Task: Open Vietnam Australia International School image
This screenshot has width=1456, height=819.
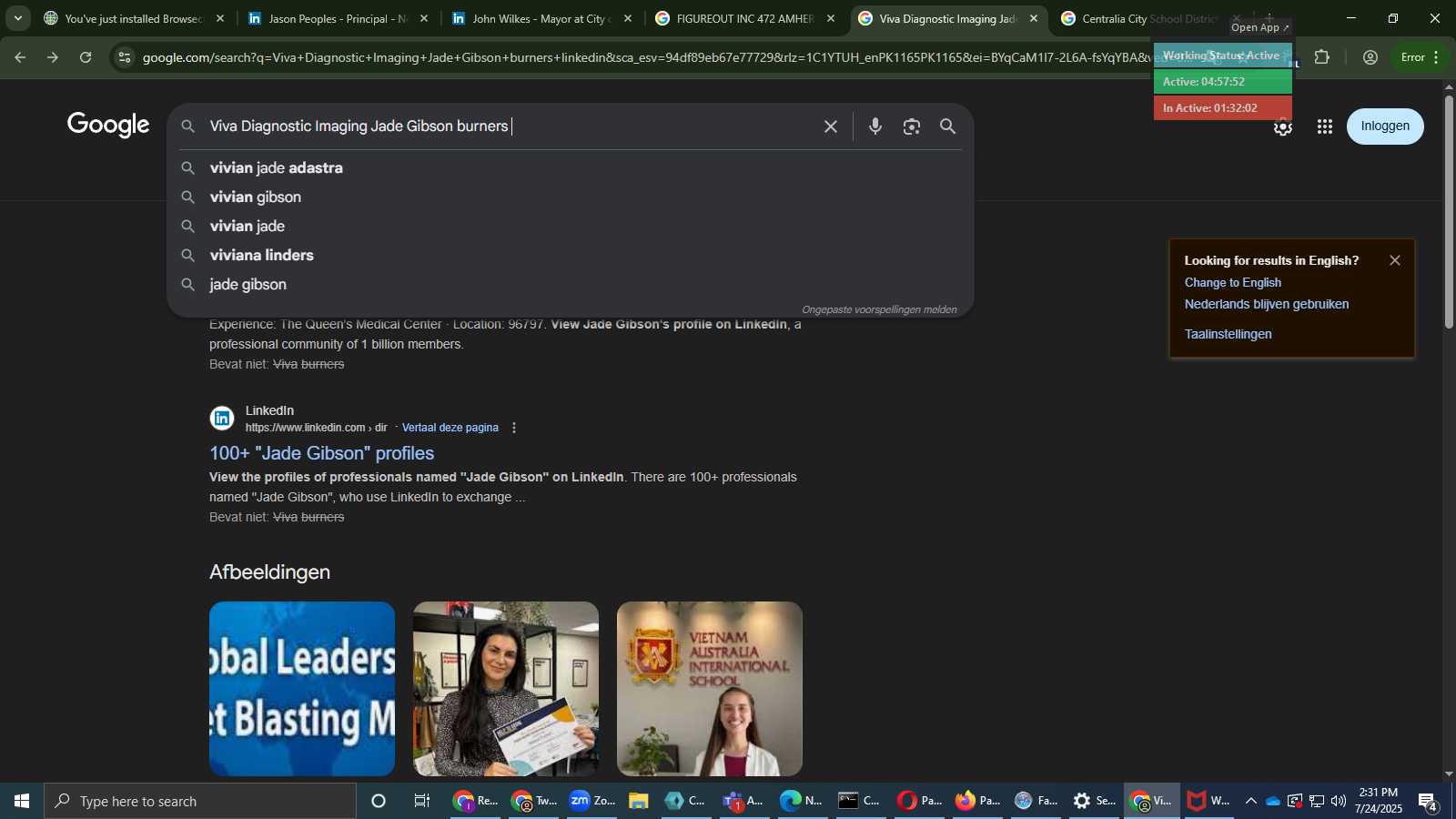Action: point(710,689)
